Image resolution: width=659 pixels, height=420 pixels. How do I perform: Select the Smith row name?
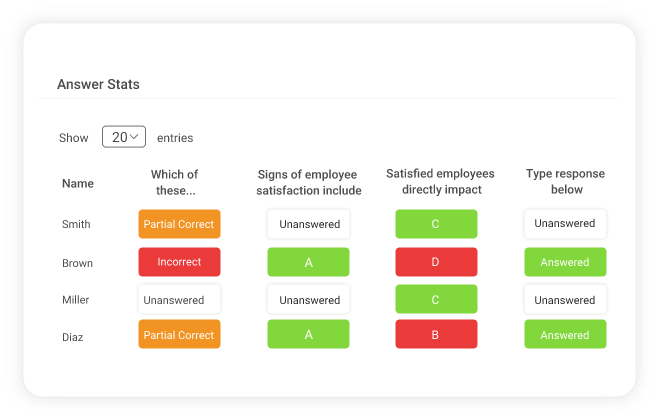pos(76,224)
